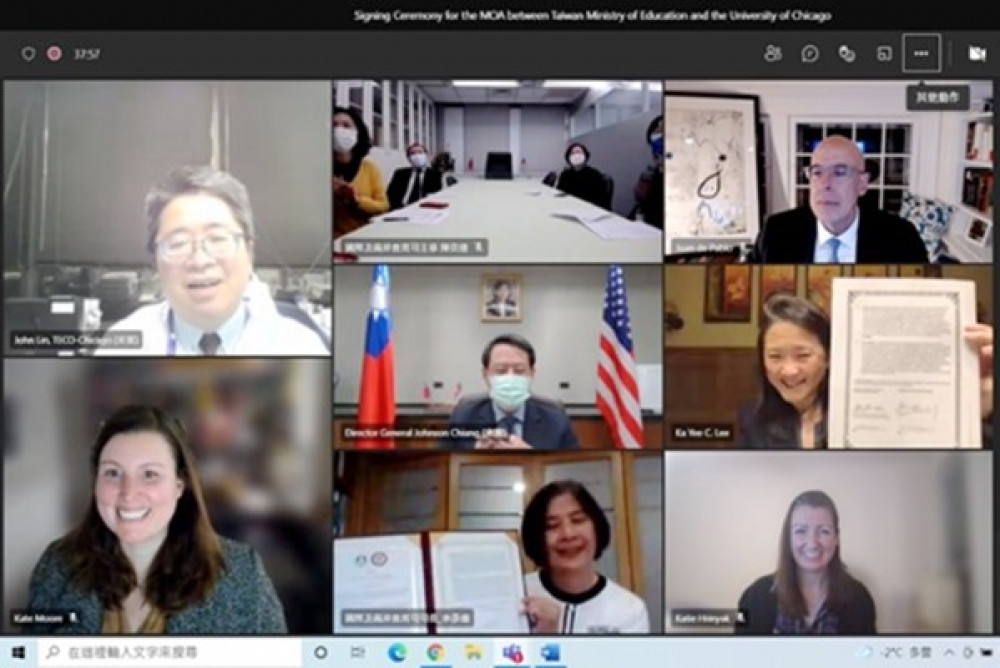This screenshot has width=1000, height=668.
Task: Click the shield security icon
Action: click(28, 54)
